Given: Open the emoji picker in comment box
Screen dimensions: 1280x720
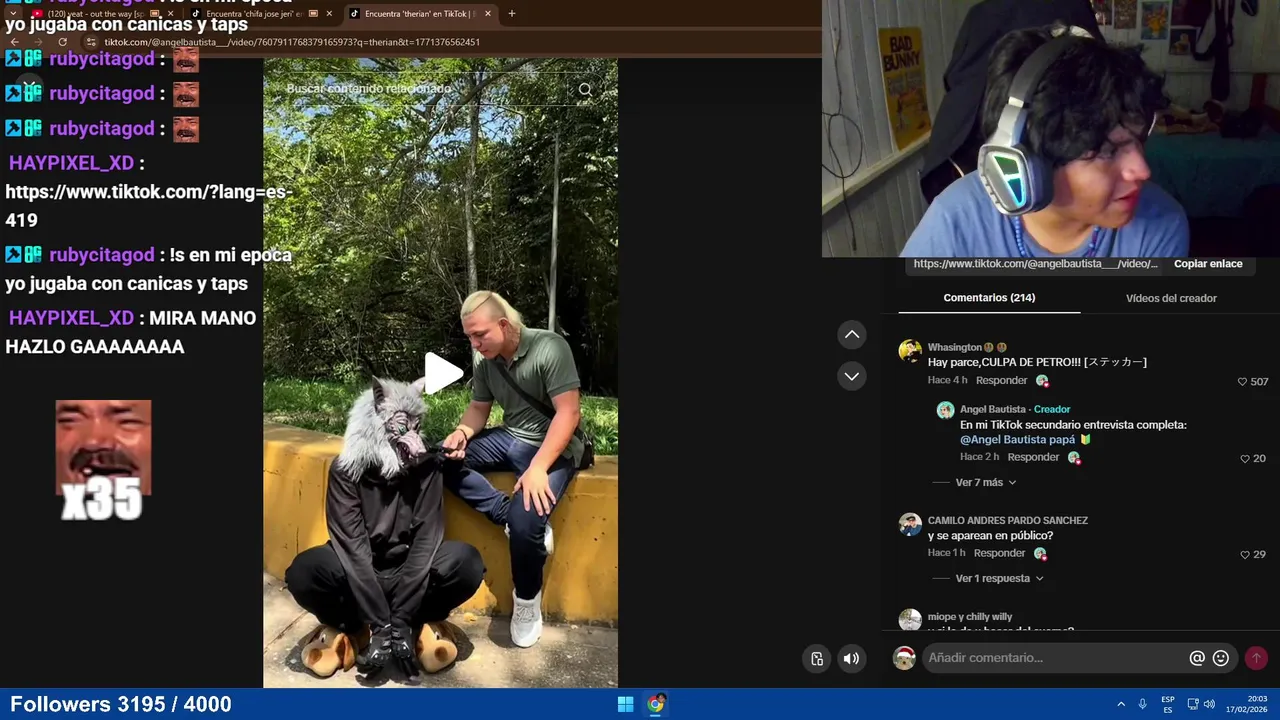Looking at the screenshot, I should pyautogui.click(x=1220, y=658).
